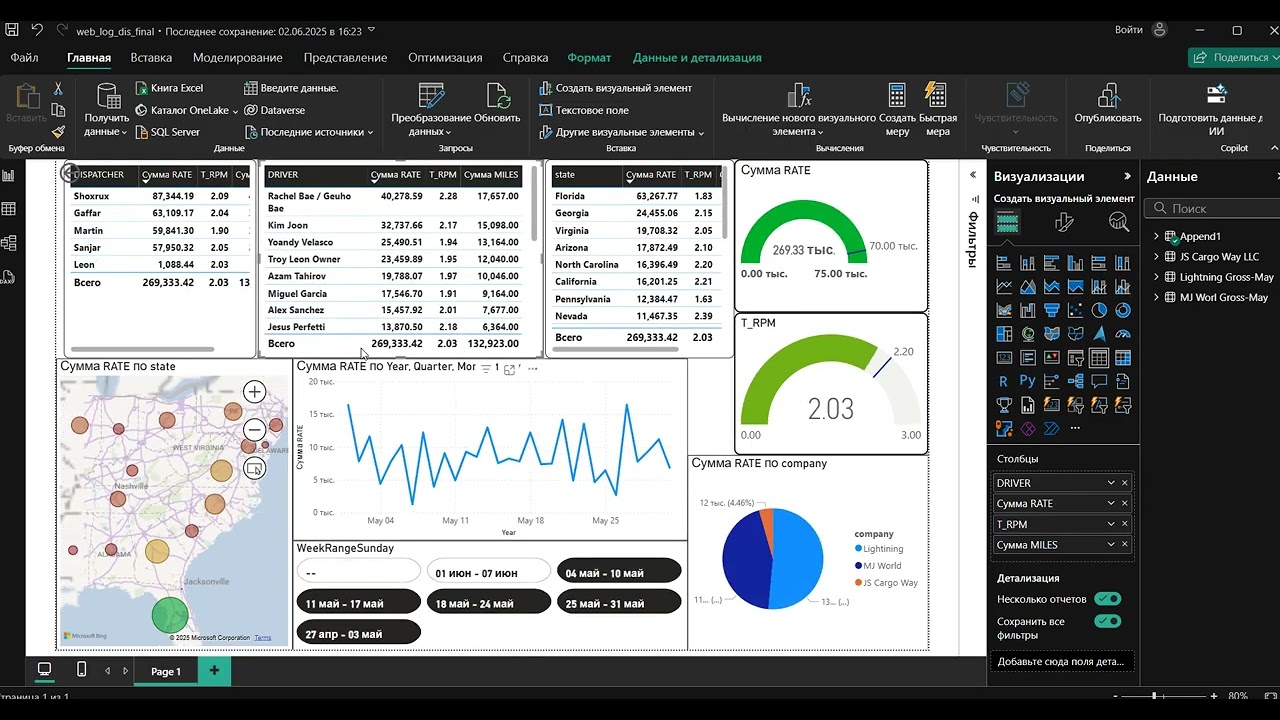Click Prepare data for AI Copilot icon
Screen dimensions: 1280x720
(x=1216, y=96)
